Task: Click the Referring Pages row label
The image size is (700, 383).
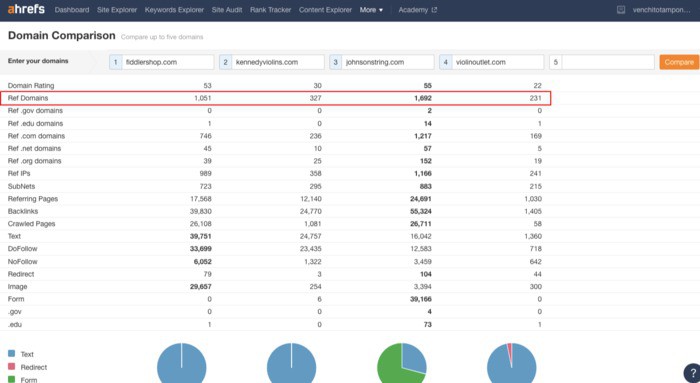Action: click(x=33, y=199)
